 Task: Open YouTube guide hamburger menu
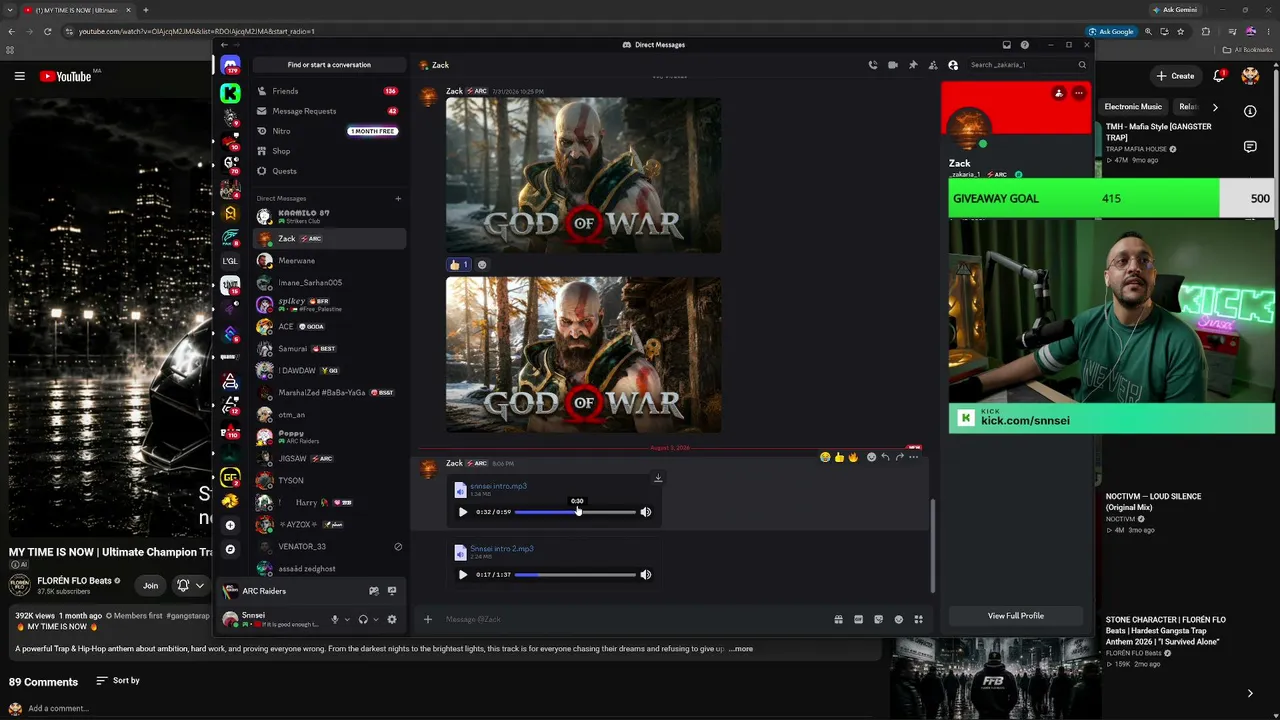tap(19, 76)
